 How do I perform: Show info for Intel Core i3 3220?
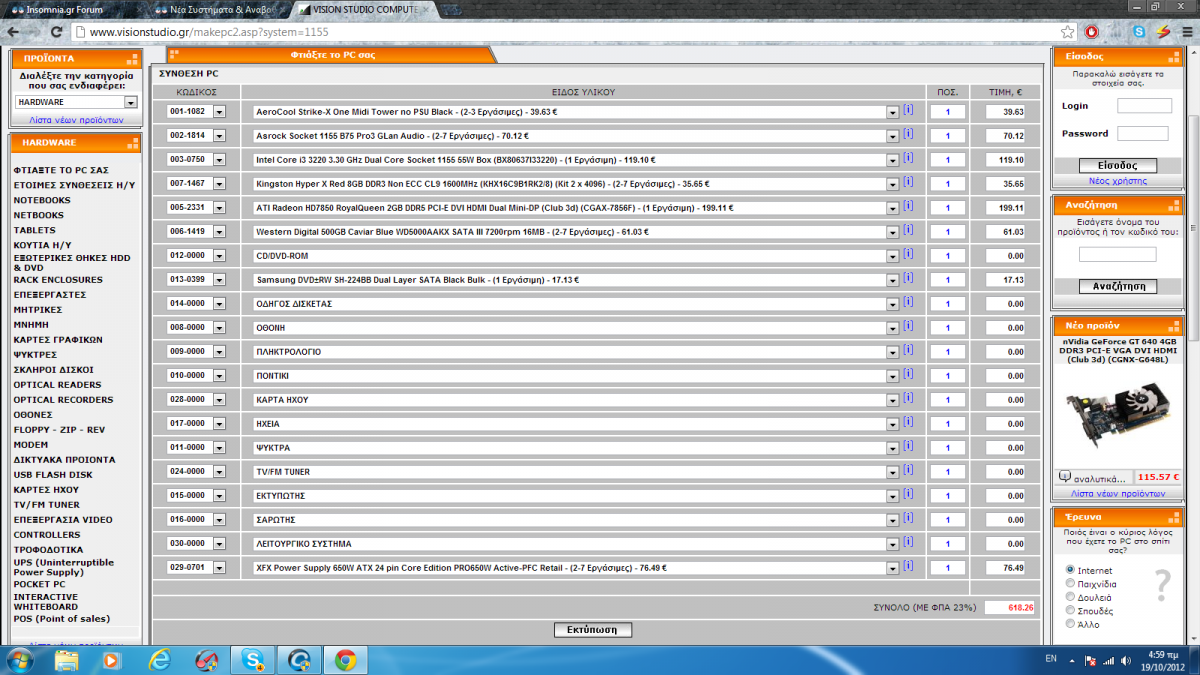click(x=908, y=157)
